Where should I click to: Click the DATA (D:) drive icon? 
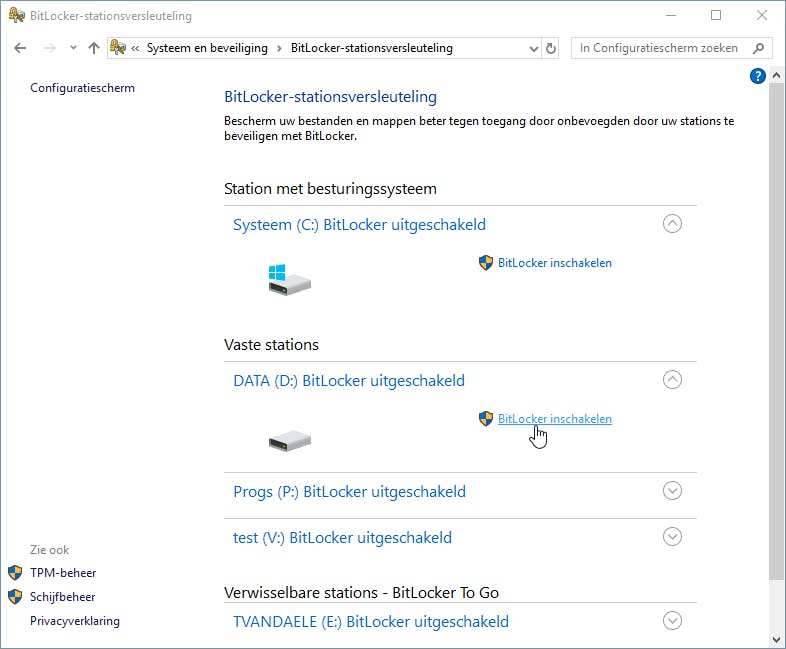click(289, 440)
